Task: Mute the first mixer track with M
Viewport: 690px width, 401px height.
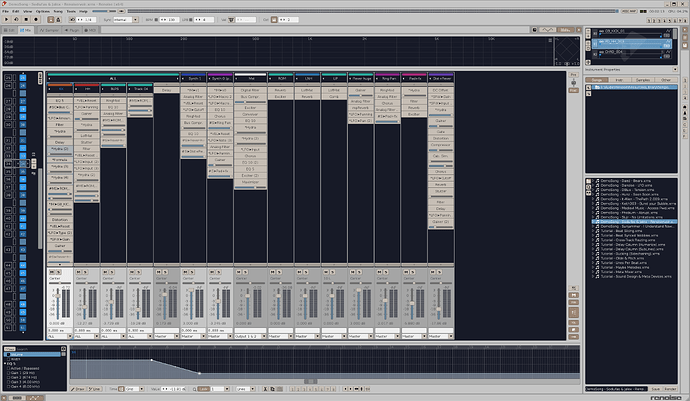Action: click(x=51, y=272)
